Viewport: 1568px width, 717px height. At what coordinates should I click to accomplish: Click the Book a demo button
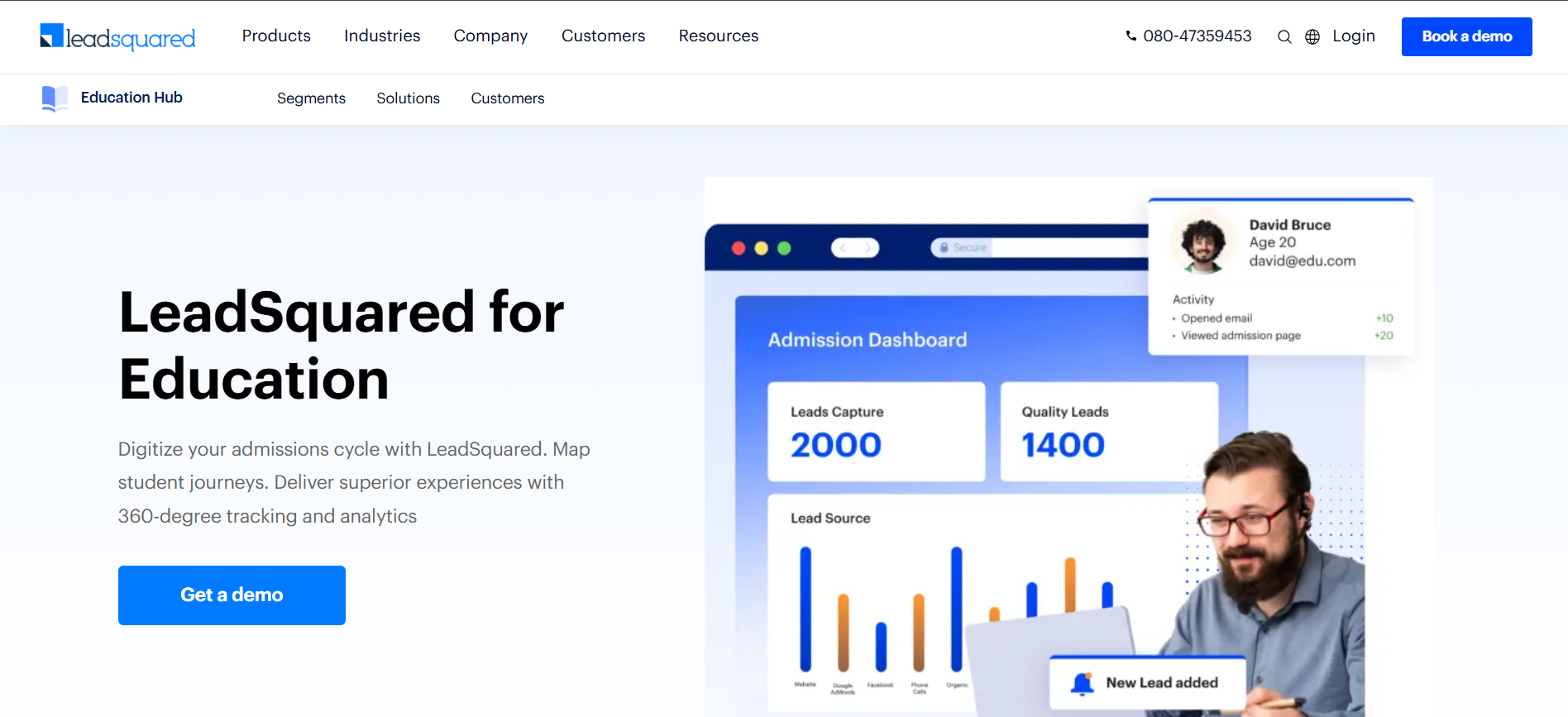1467,36
